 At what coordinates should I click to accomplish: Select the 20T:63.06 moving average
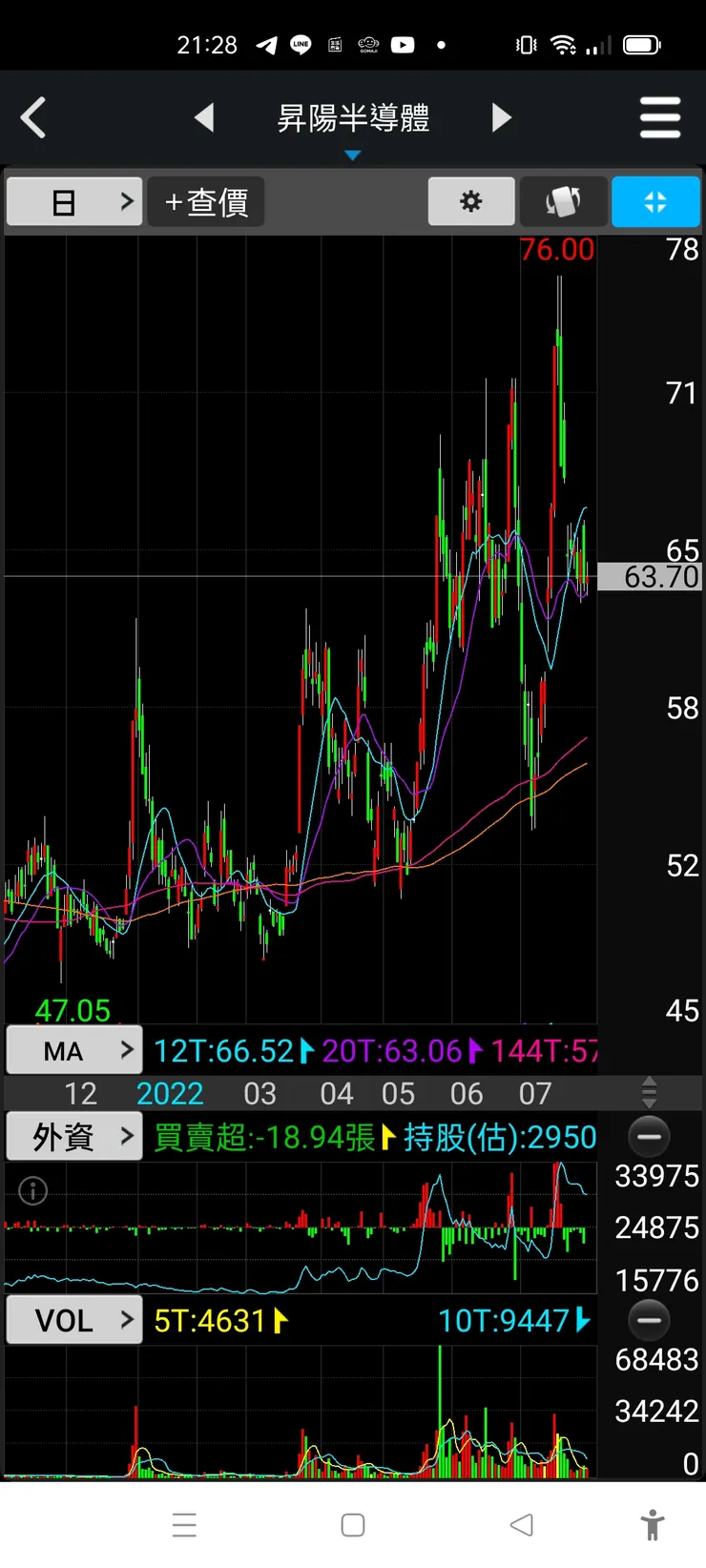pos(392,1051)
